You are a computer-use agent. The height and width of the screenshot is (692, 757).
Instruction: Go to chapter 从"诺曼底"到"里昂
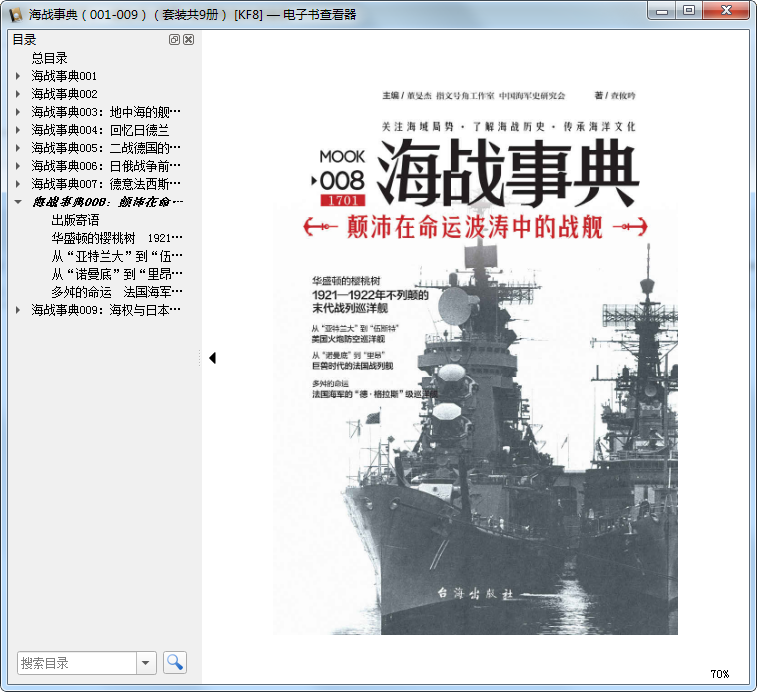coord(117,274)
